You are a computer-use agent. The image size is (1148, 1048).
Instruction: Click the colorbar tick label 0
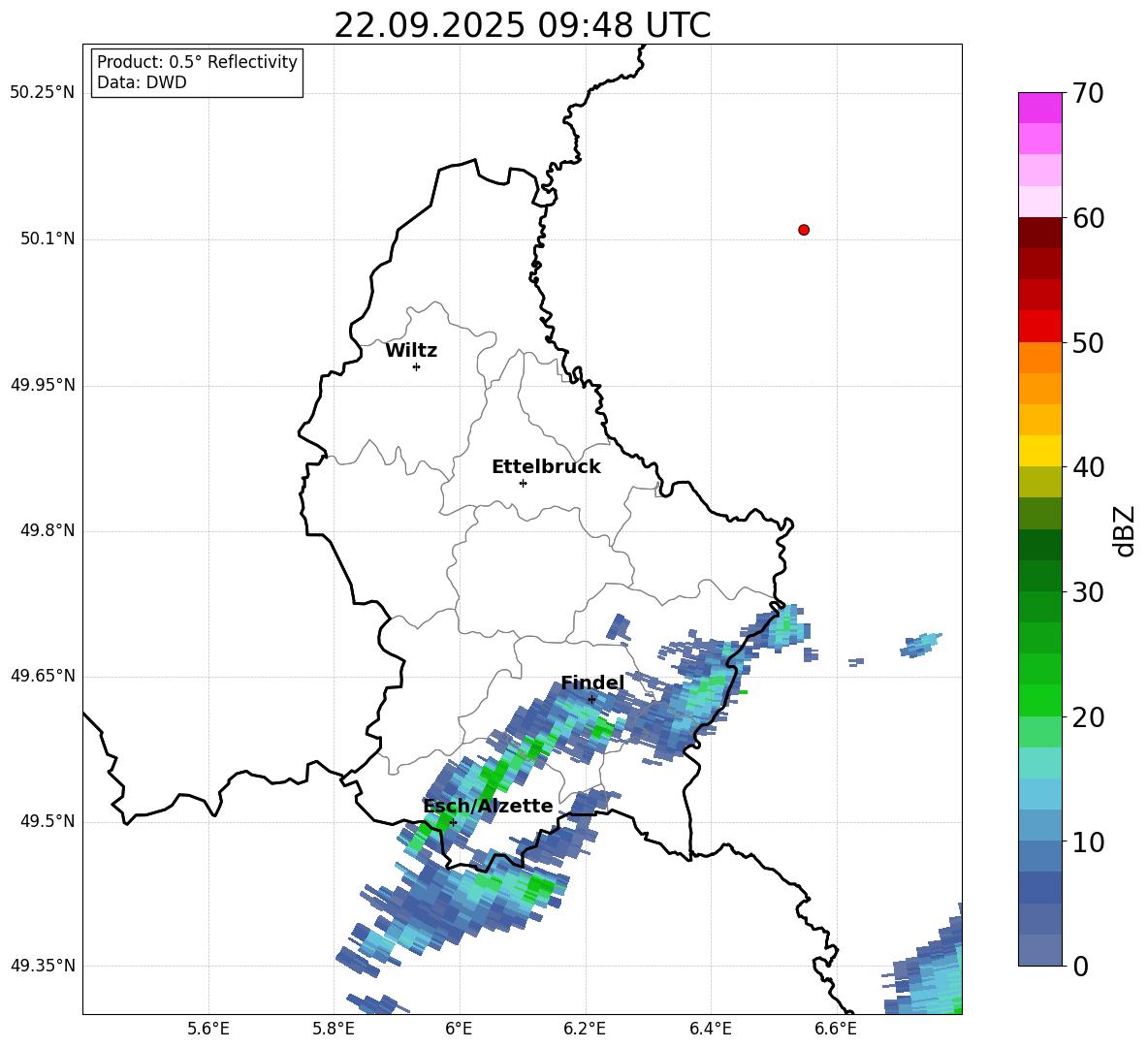tap(1080, 967)
